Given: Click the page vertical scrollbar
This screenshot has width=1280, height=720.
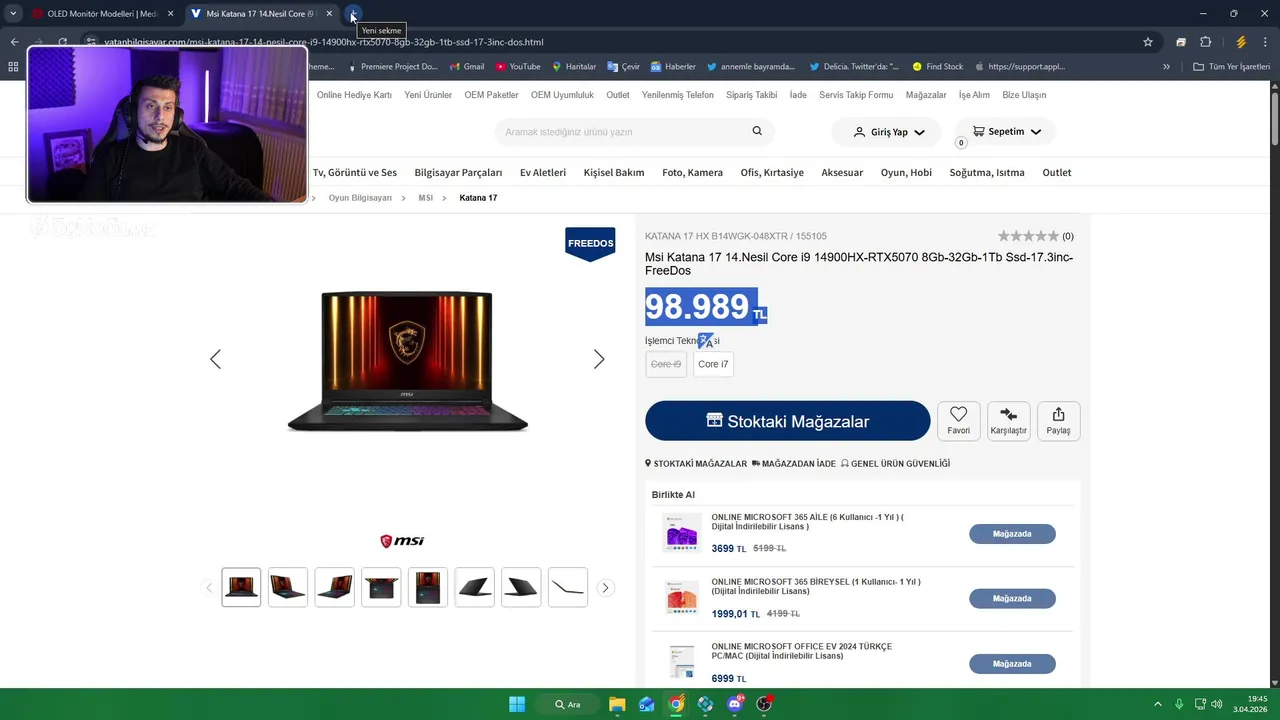Looking at the screenshot, I should click(x=1274, y=120).
